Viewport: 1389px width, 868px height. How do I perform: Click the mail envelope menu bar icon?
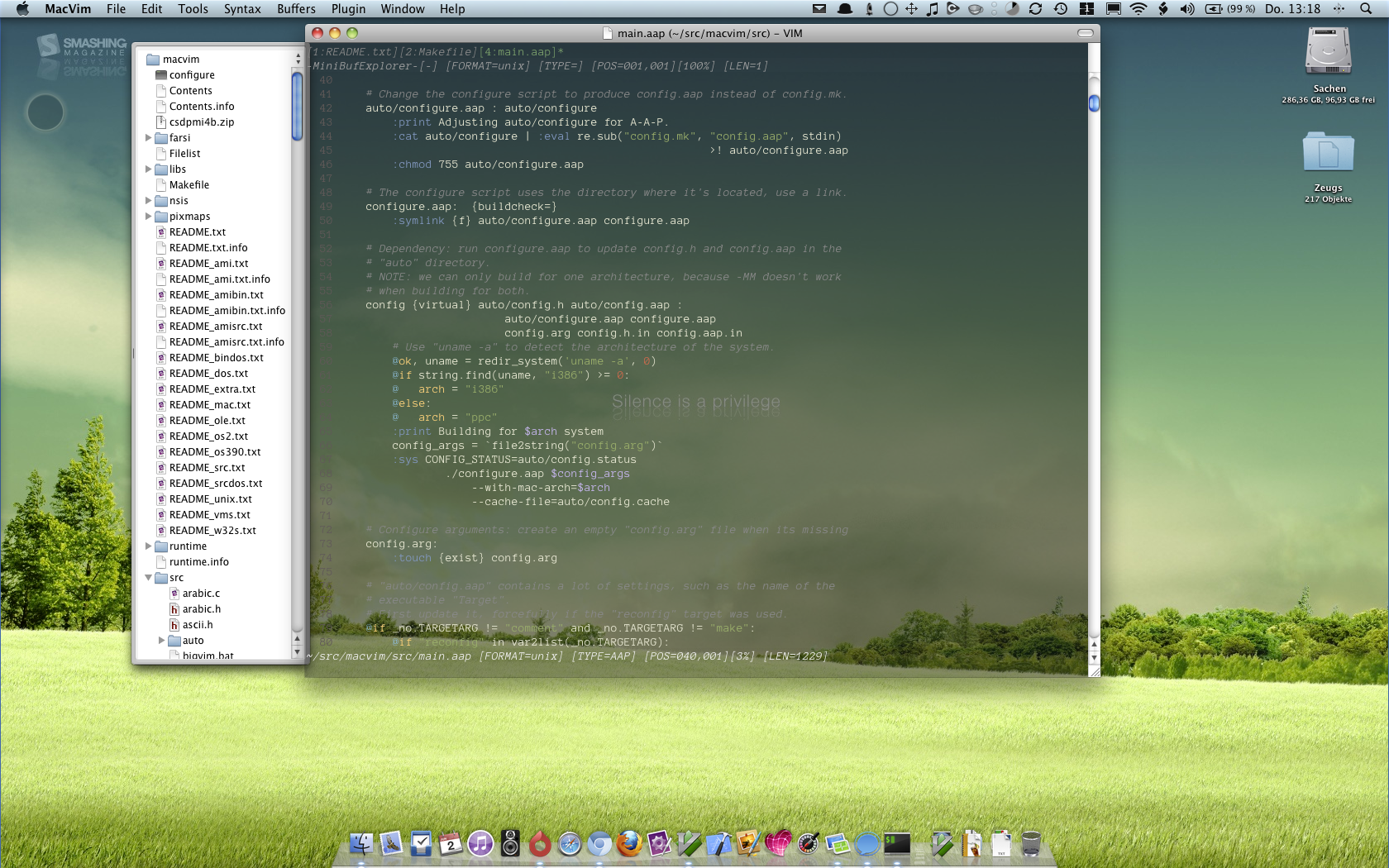819,9
